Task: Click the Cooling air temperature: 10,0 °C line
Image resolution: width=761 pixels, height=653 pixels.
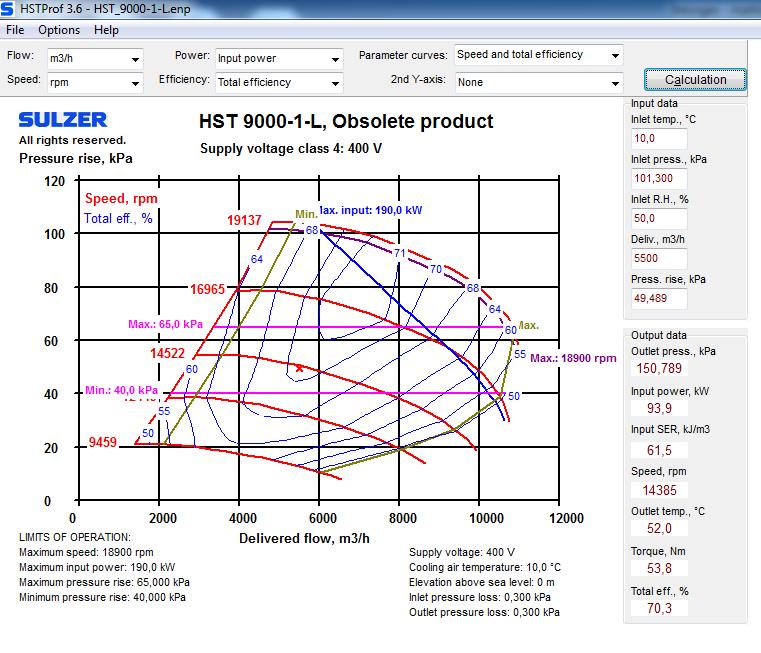Action: coord(485,568)
